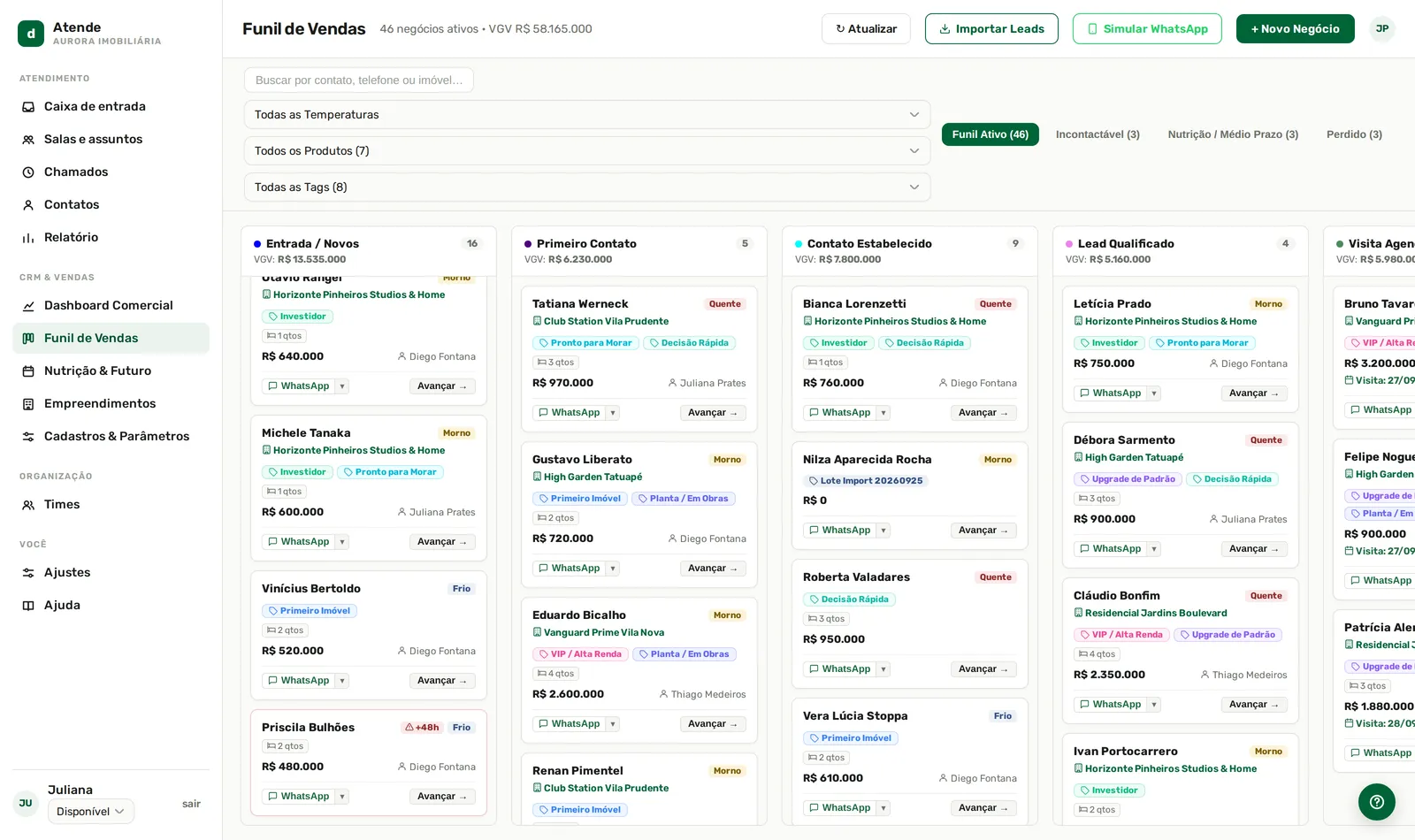Click the Dashboard Comercial chart icon
The width and height of the screenshot is (1415, 840).
28,306
